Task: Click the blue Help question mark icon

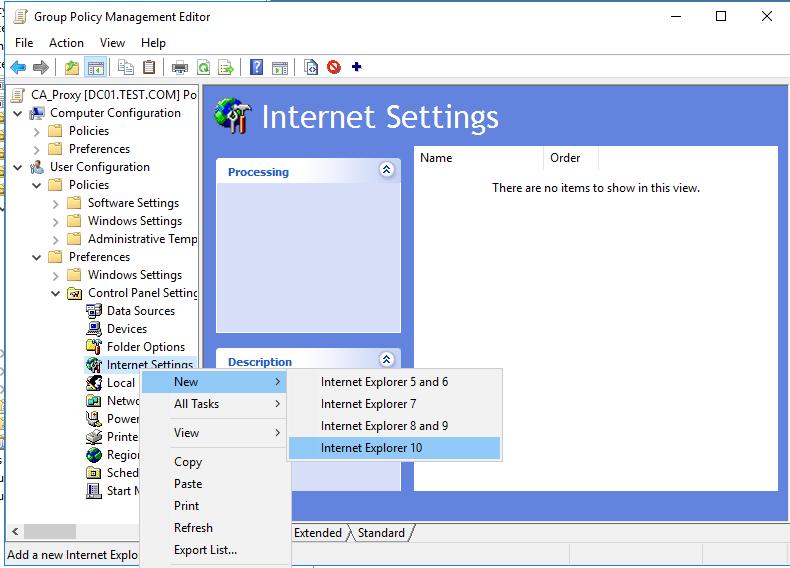Action: pyautogui.click(x=256, y=67)
